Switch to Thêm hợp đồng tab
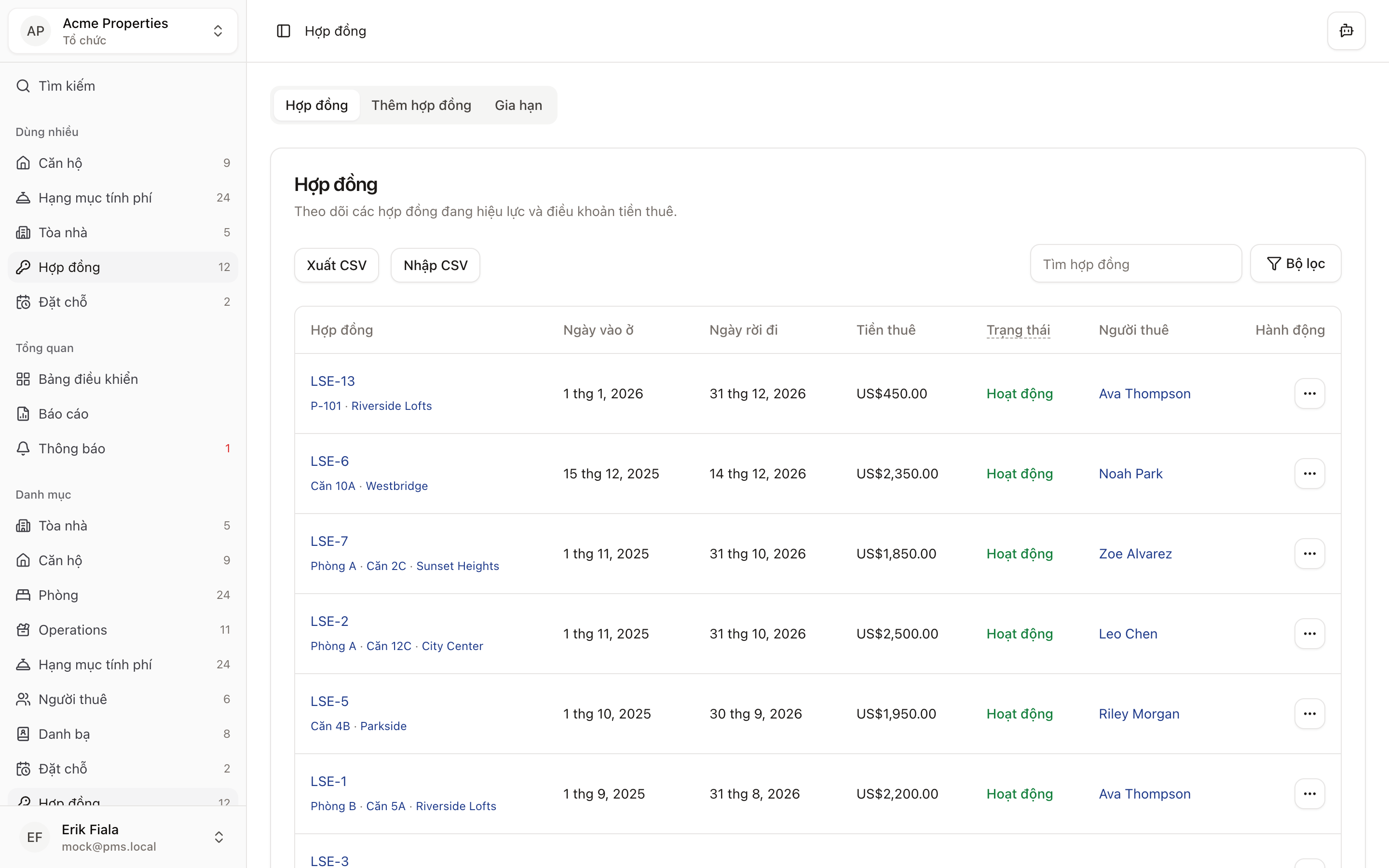The image size is (1389, 868). pos(421,105)
